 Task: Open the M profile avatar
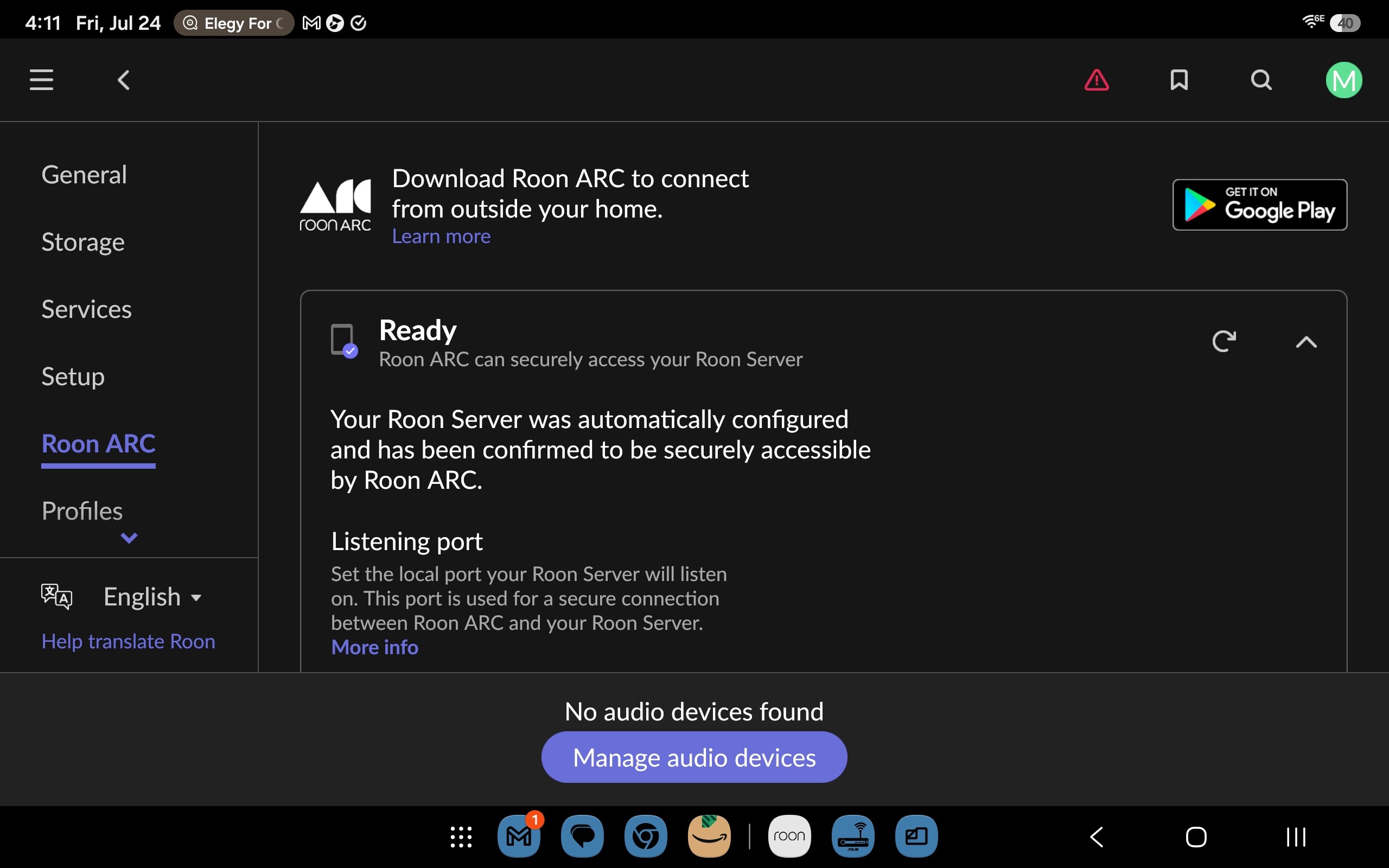[x=1343, y=80]
